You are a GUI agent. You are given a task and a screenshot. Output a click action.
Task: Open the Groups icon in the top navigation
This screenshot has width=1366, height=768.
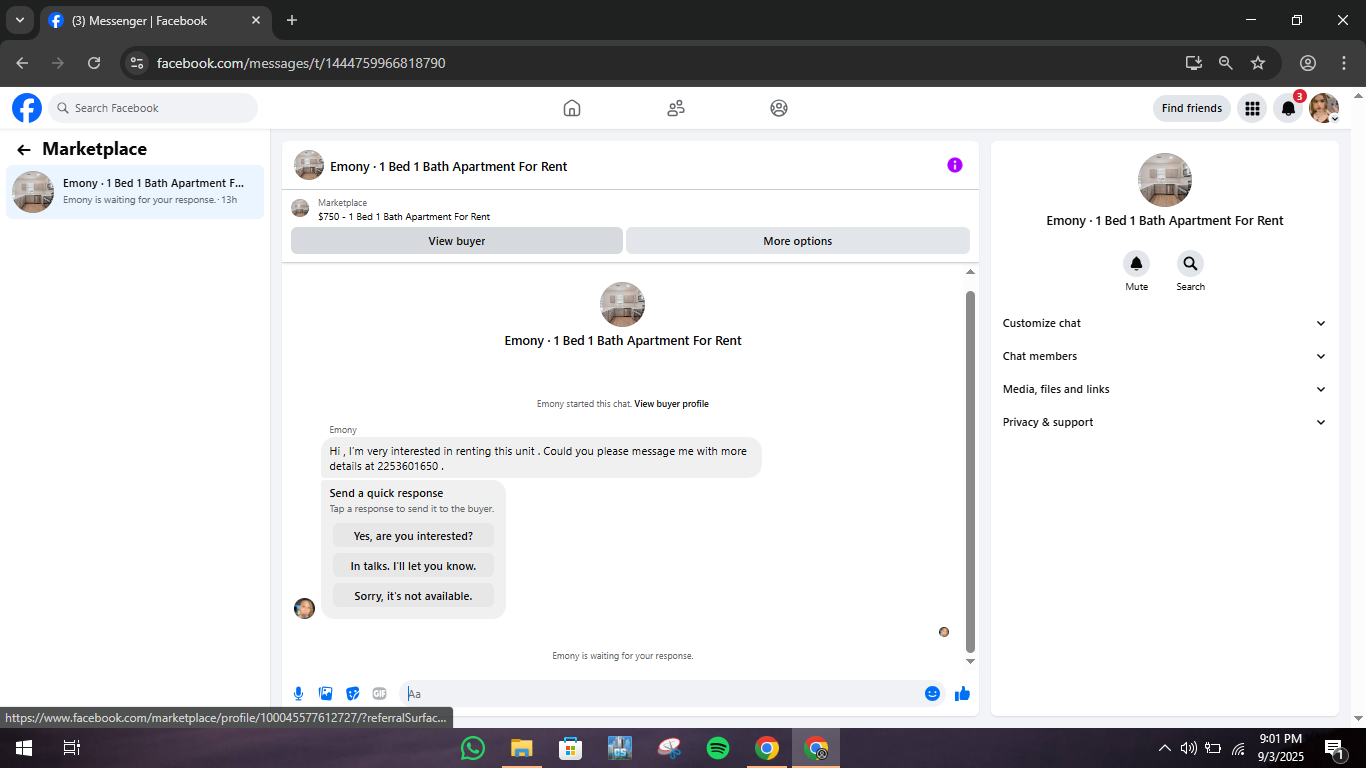click(779, 108)
